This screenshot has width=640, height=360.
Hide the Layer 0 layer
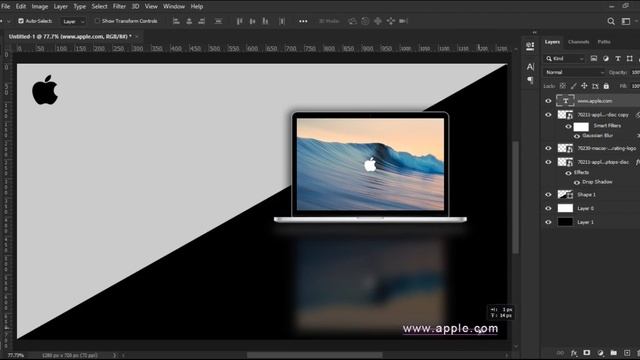[x=548, y=209]
